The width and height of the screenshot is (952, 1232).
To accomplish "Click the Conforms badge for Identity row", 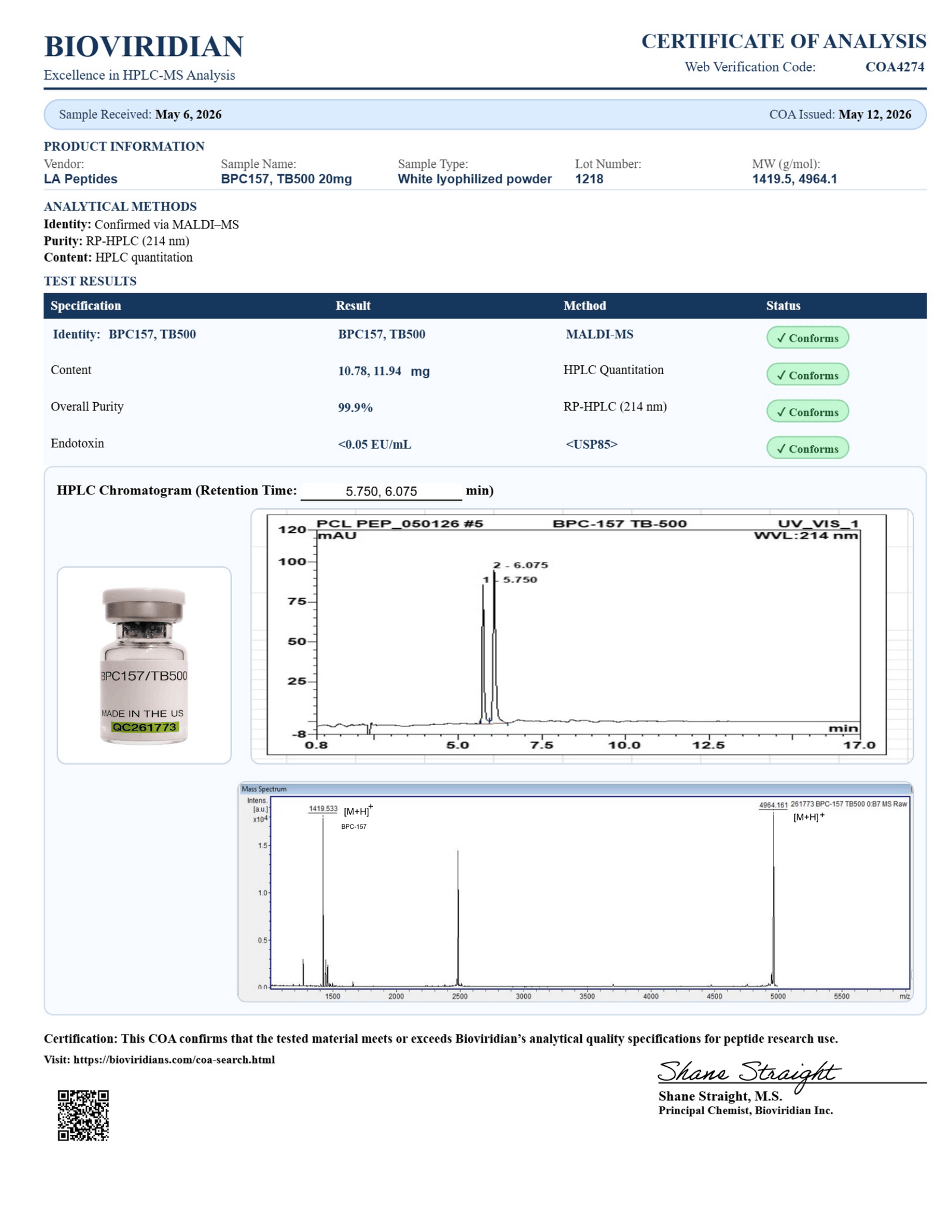I will [x=807, y=338].
